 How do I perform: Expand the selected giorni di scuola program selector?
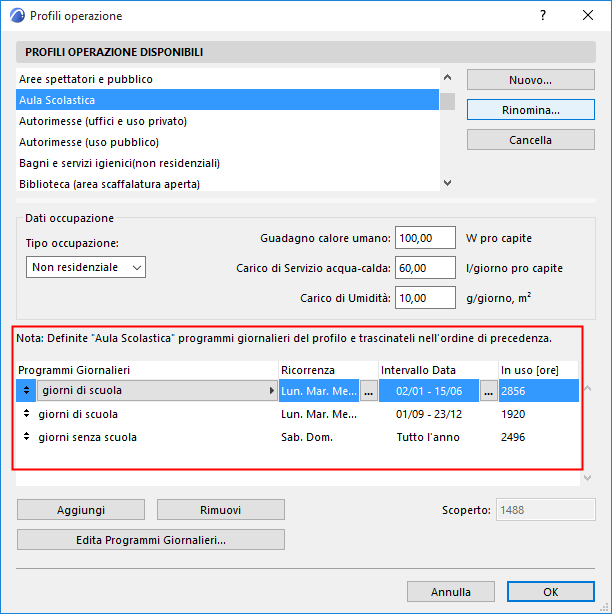tap(273, 391)
